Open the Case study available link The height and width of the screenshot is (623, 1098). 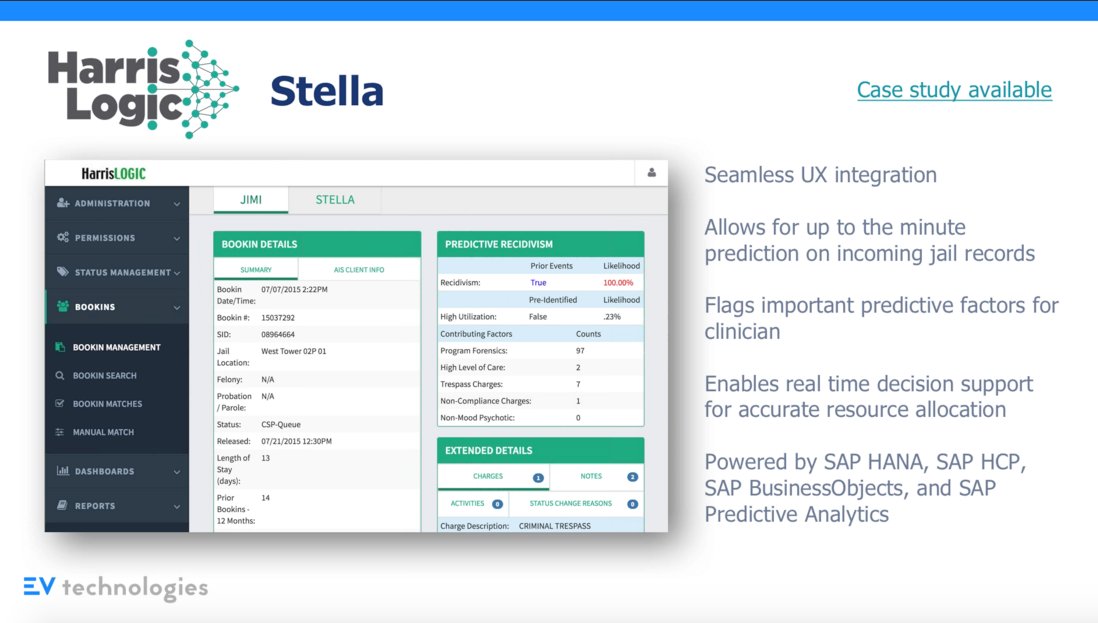tap(954, 90)
